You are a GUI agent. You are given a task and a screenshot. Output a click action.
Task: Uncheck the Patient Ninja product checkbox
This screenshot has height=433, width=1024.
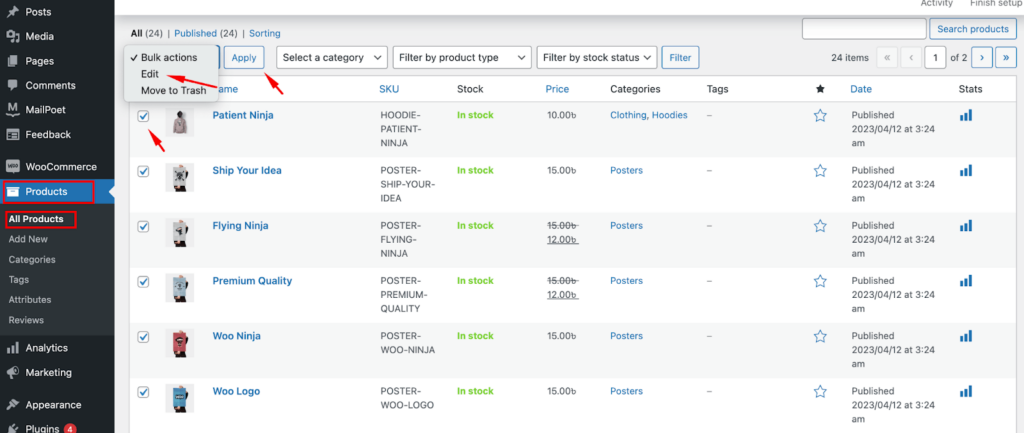click(144, 116)
